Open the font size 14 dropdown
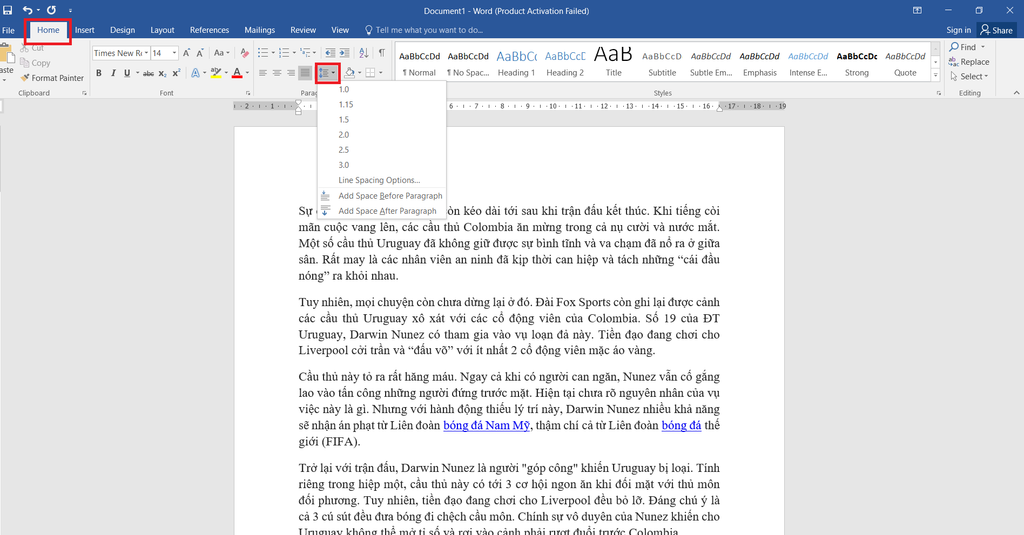Image resolution: width=1024 pixels, height=535 pixels. 174,53
